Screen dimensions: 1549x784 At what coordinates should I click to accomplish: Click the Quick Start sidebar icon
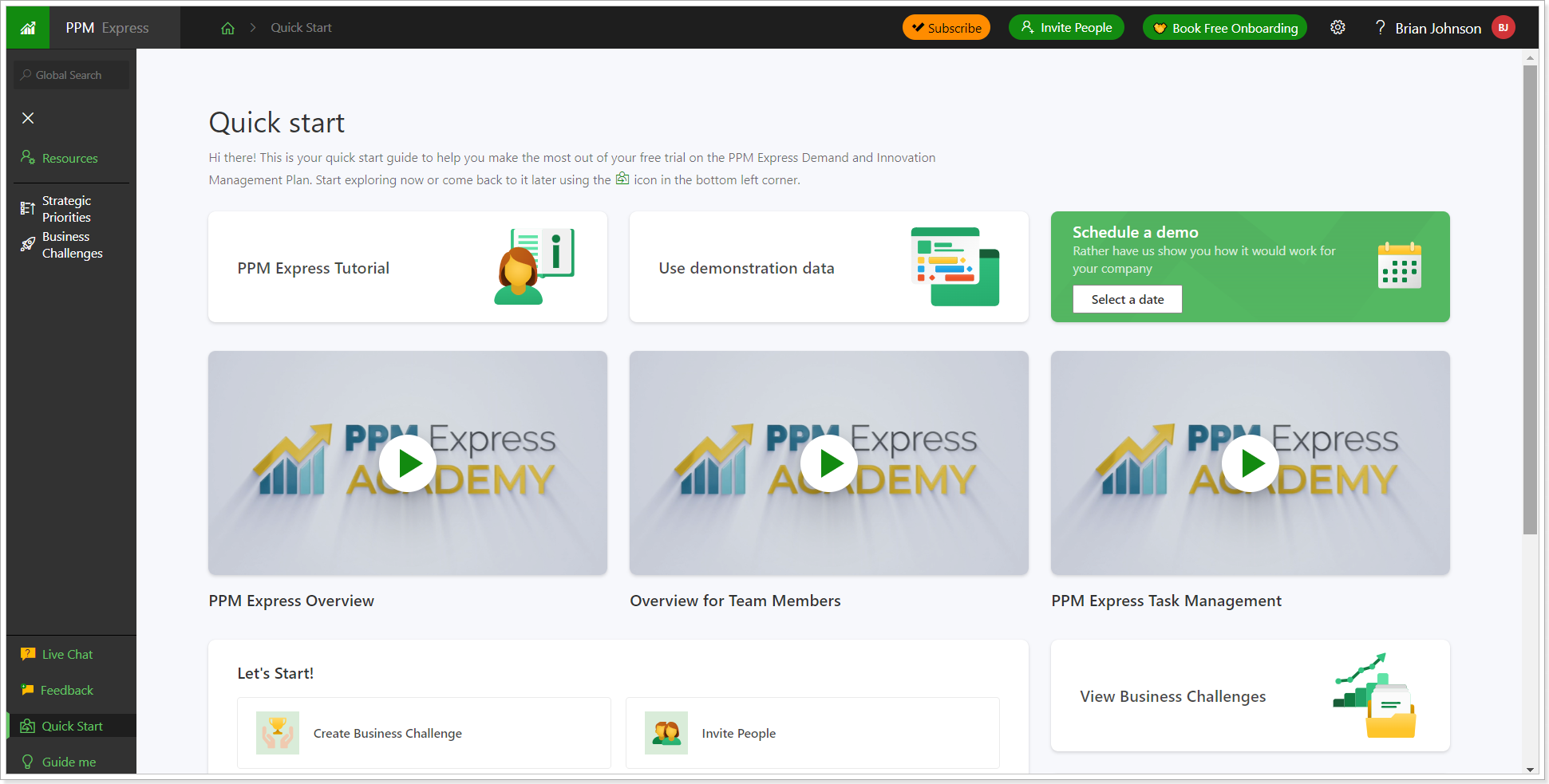click(x=28, y=726)
